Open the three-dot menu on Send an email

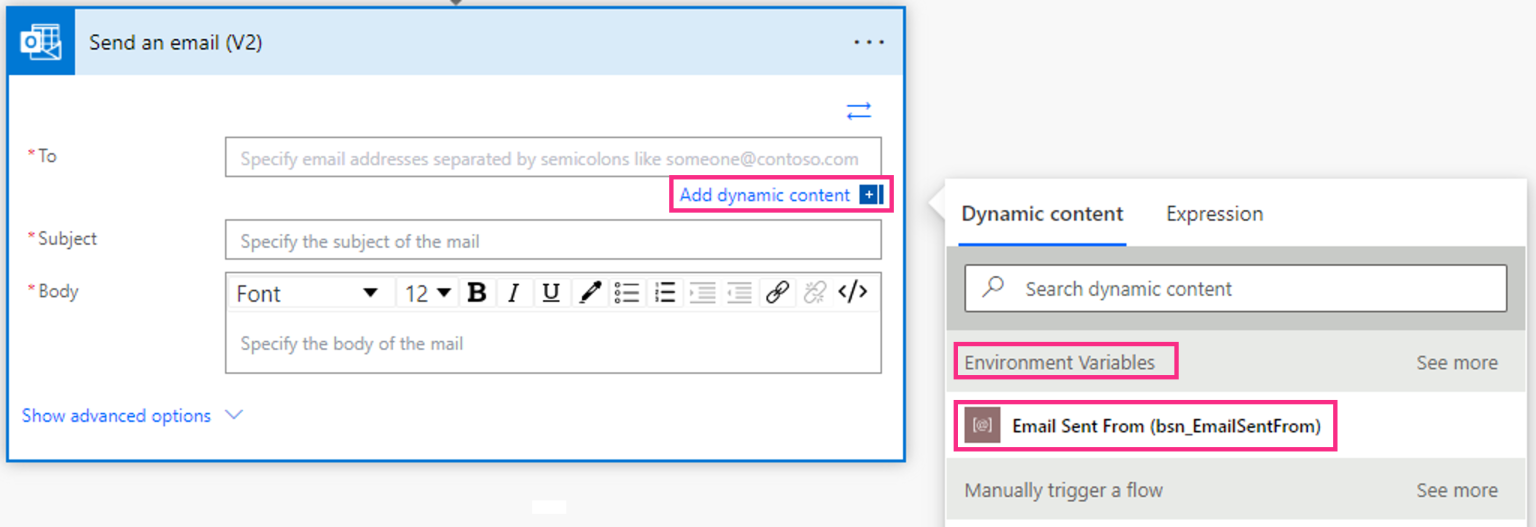click(869, 43)
